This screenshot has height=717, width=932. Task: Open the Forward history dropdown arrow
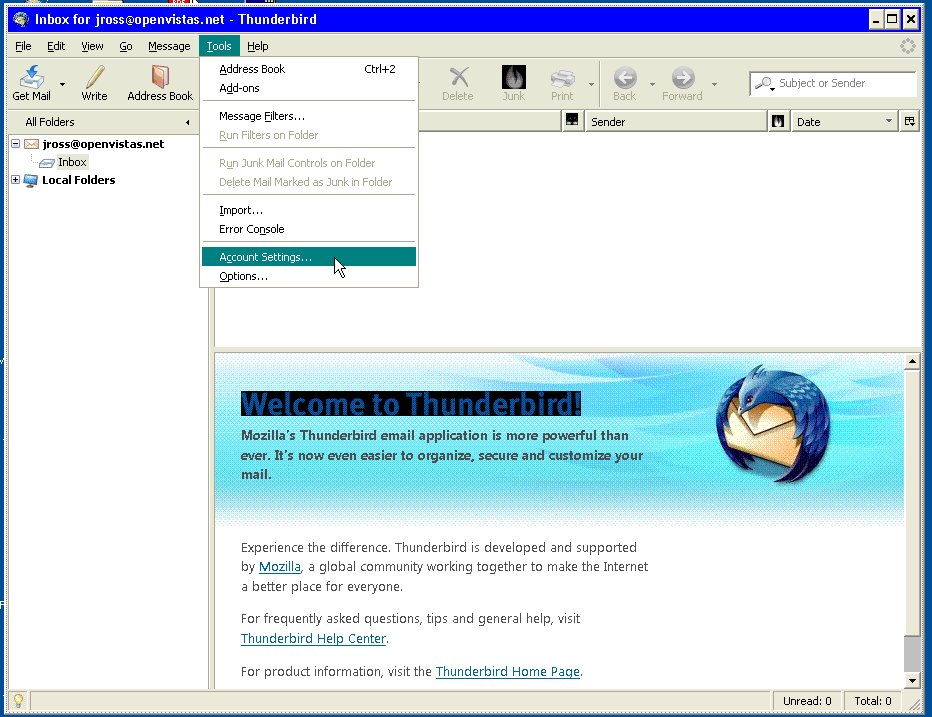(714, 84)
